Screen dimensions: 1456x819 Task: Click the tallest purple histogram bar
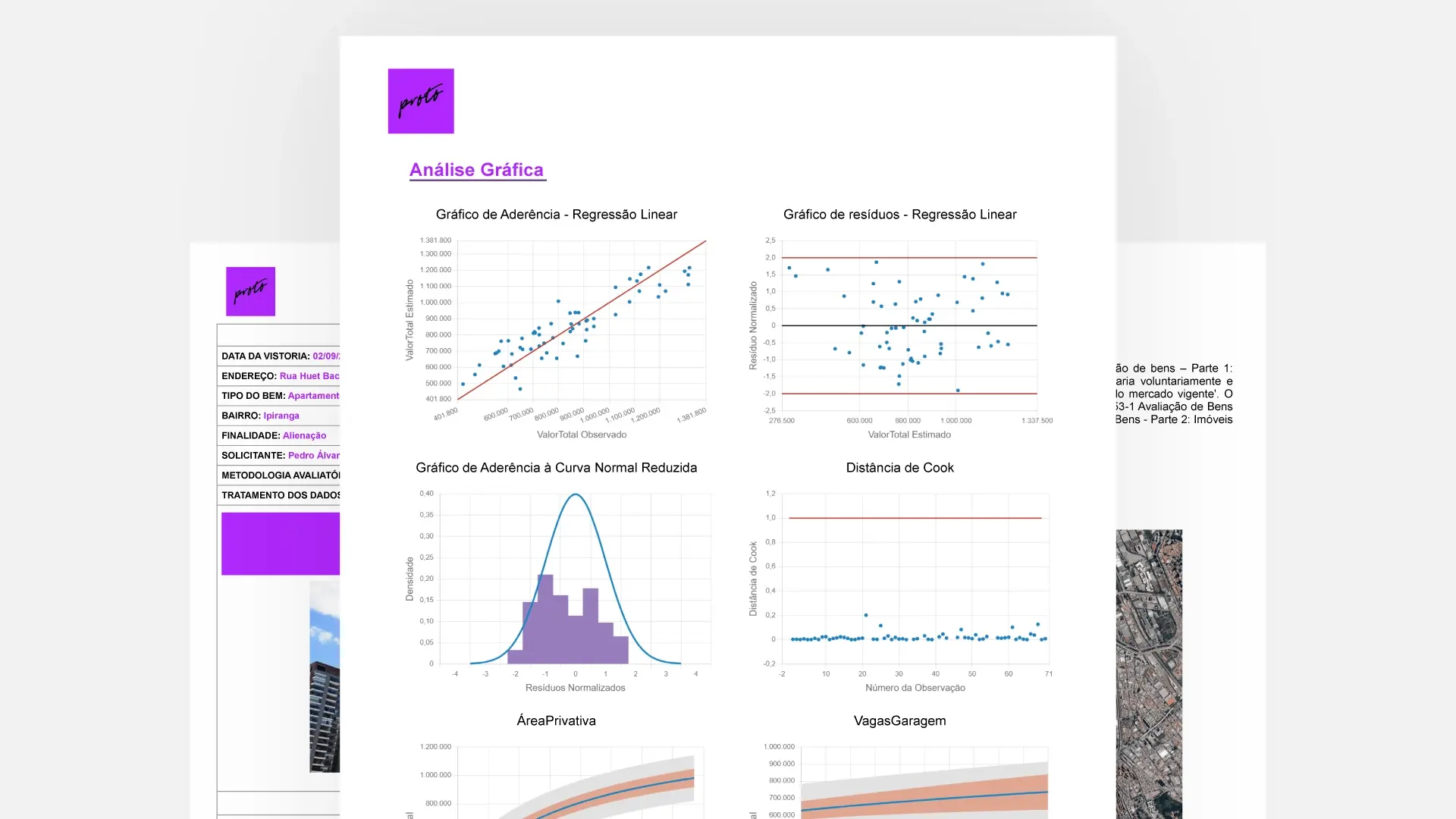pyautogui.click(x=545, y=619)
